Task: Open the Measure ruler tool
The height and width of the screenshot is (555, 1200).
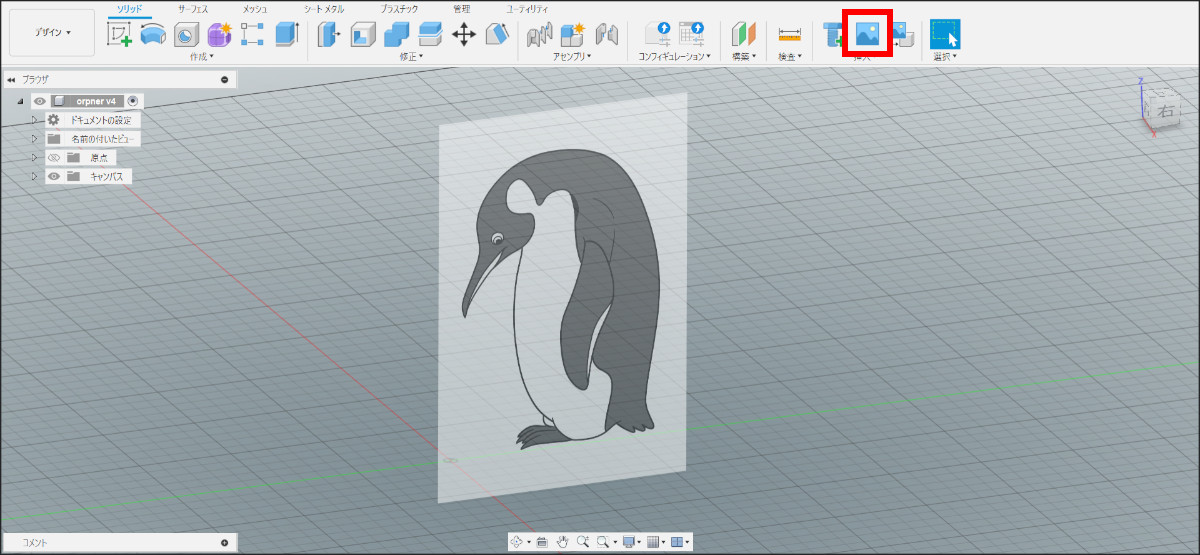Action: click(790, 34)
